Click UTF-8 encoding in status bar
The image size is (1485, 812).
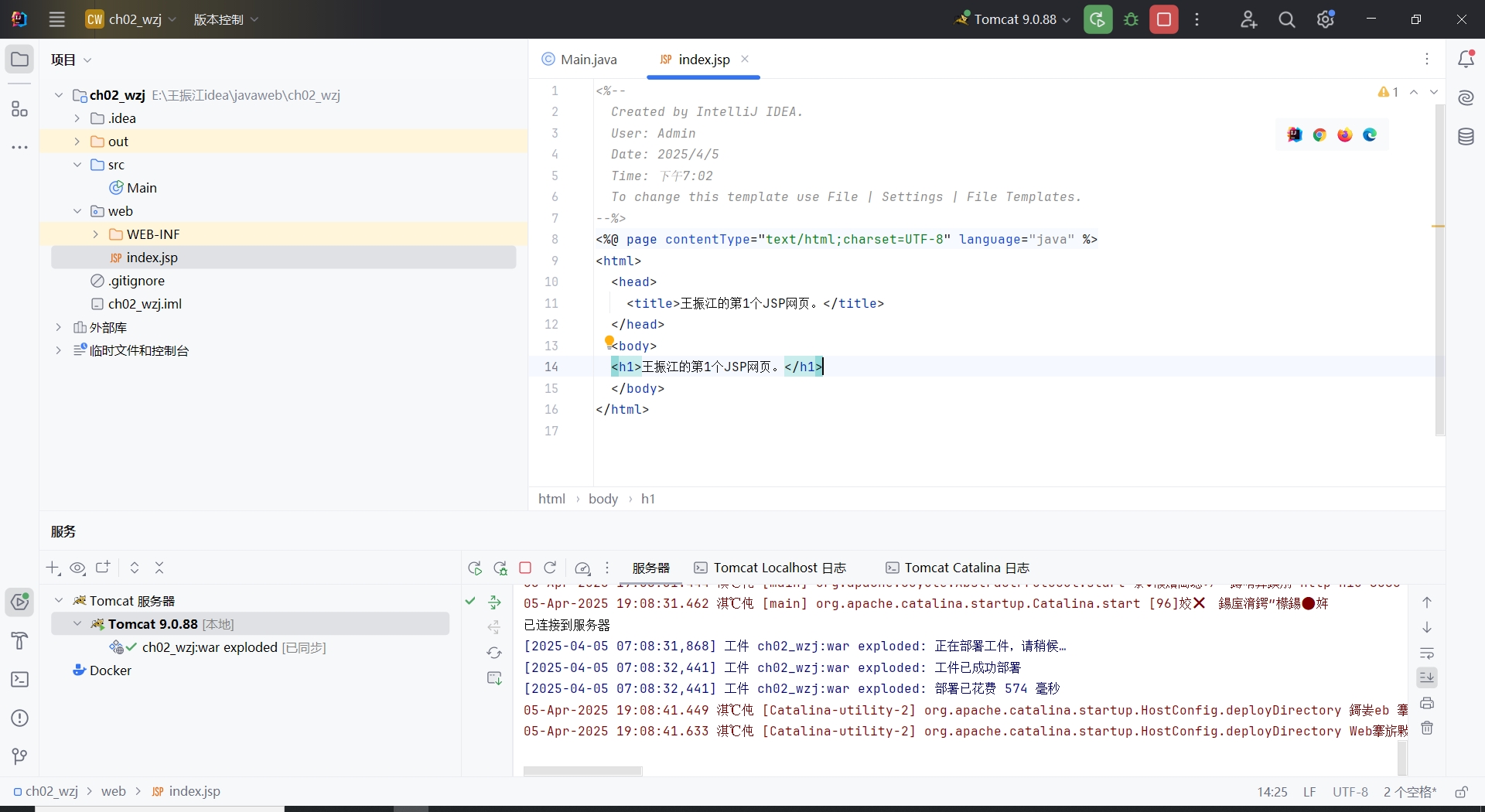(x=1350, y=792)
